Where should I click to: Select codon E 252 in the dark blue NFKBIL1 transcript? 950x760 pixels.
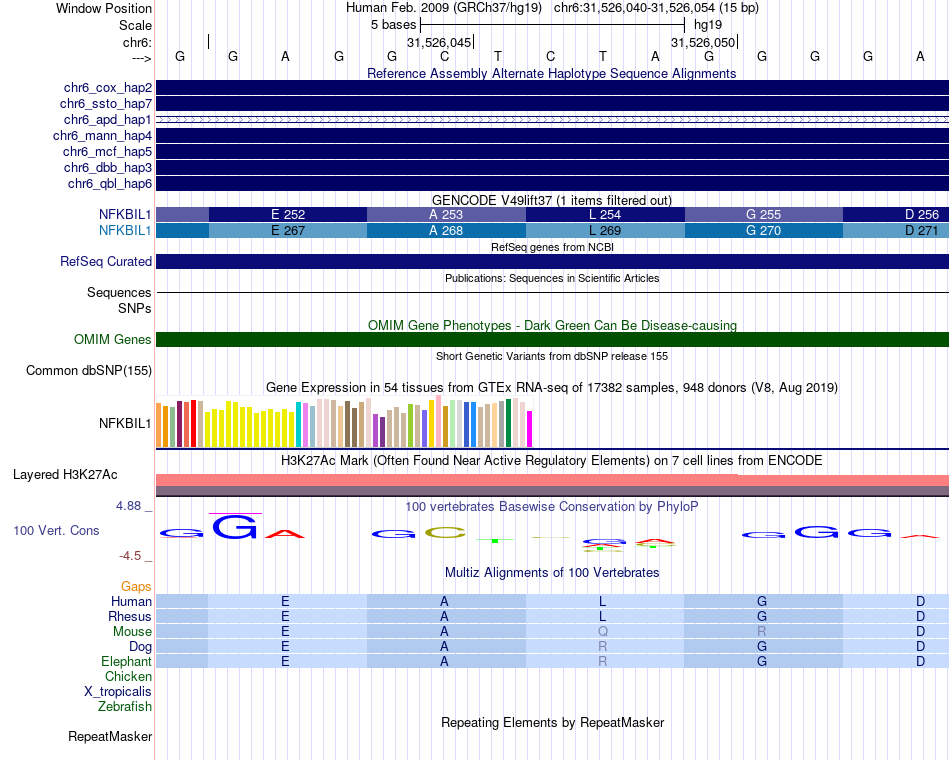click(x=288, y=215)
